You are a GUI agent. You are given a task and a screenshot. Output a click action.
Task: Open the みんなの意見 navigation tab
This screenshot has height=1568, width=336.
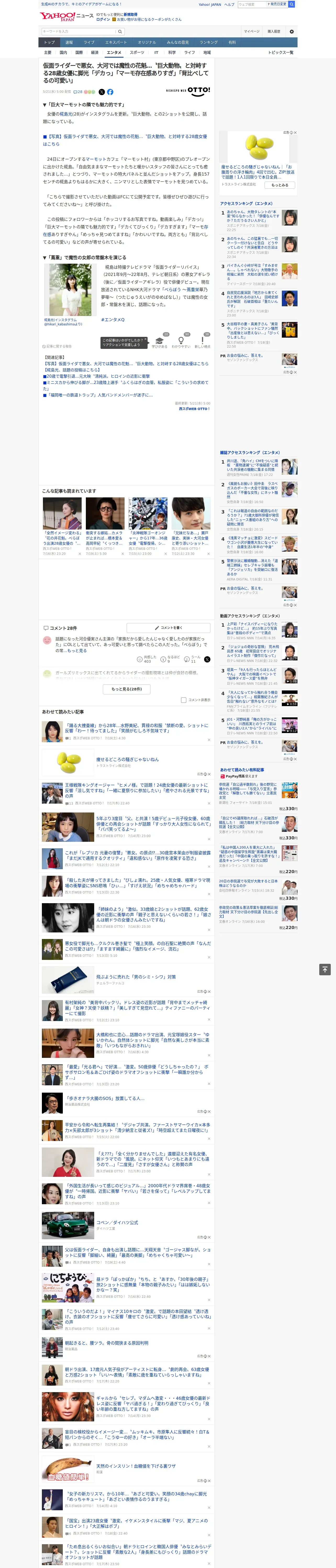(x=177, y=43)
